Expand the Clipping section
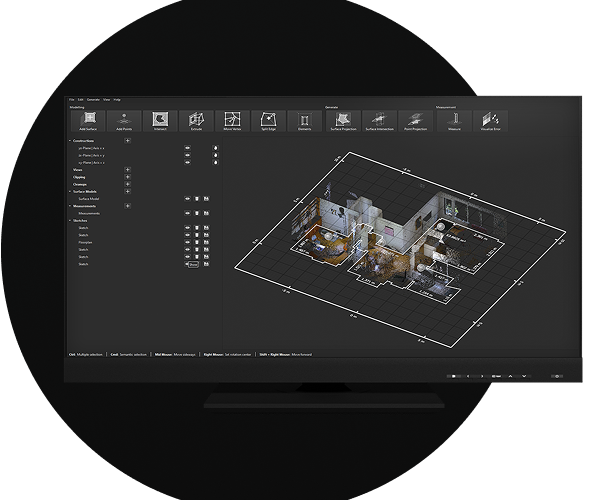 pos(127,177)
